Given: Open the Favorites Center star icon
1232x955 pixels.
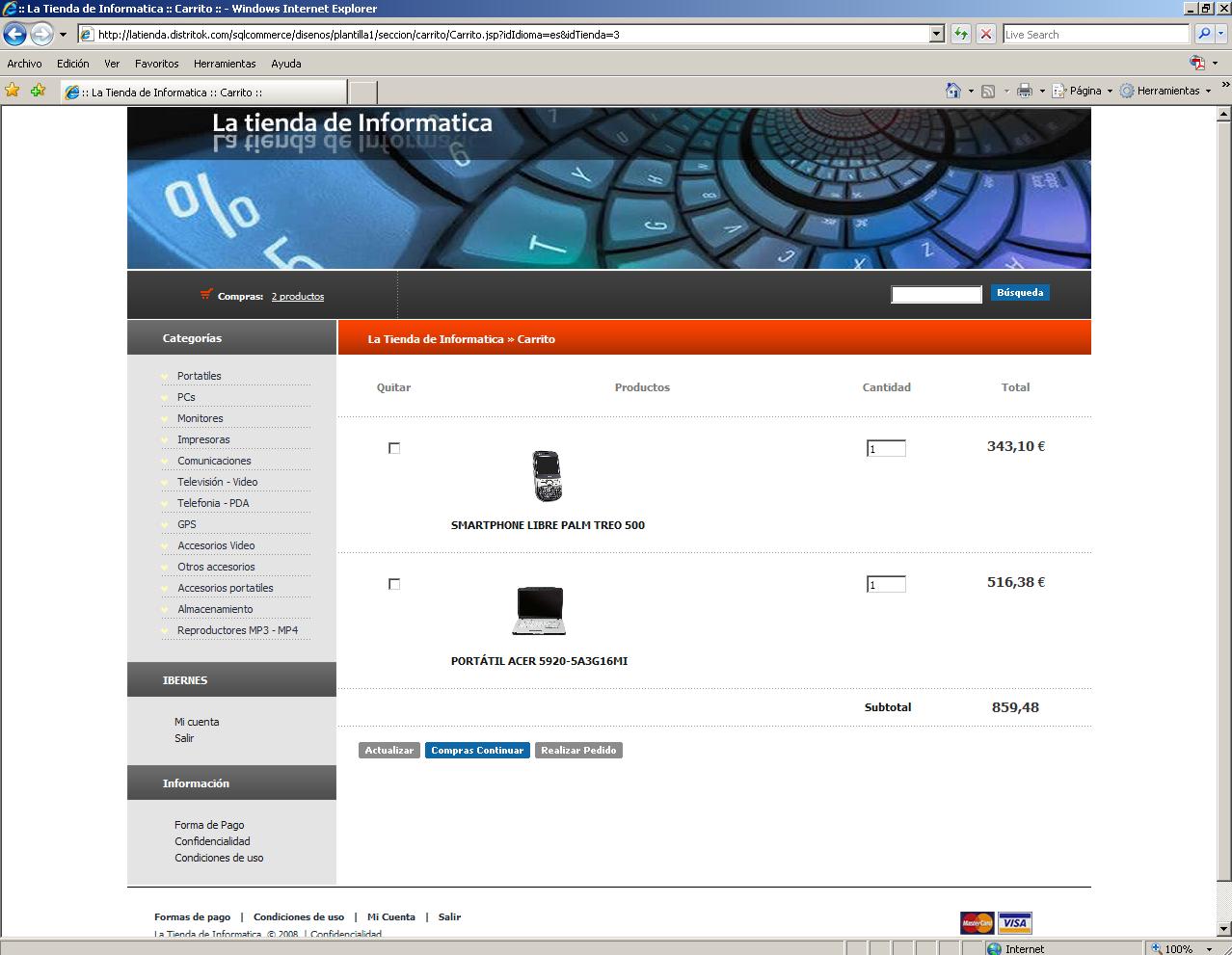Looking at the screenshot, I should tap(13, 91).
